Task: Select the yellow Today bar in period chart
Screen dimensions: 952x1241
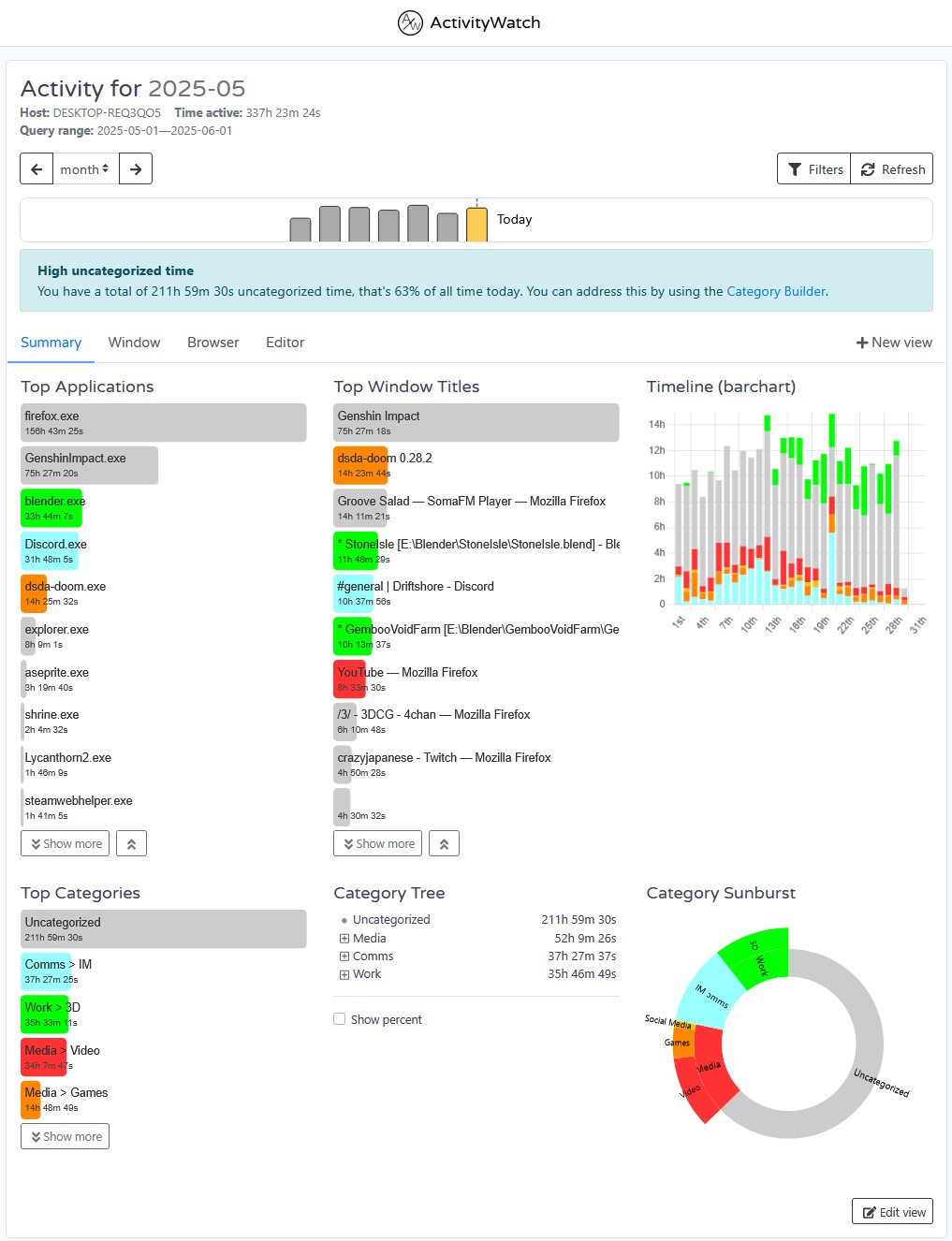Action: (x=476, y=225)
